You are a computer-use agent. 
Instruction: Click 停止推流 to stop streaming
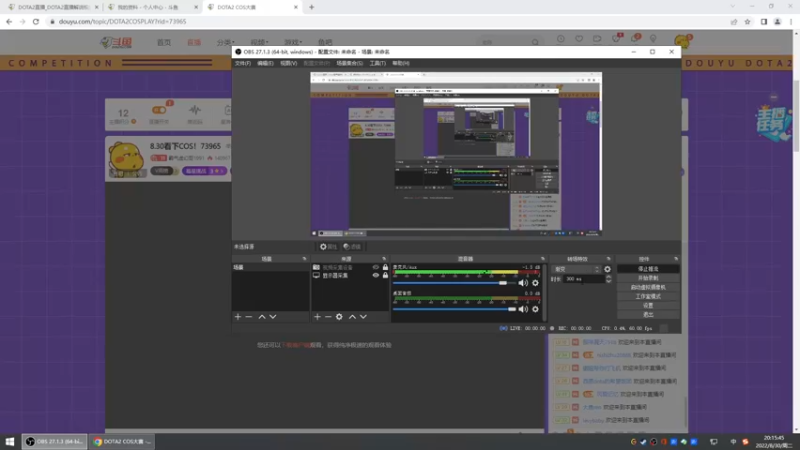[648, 269]
